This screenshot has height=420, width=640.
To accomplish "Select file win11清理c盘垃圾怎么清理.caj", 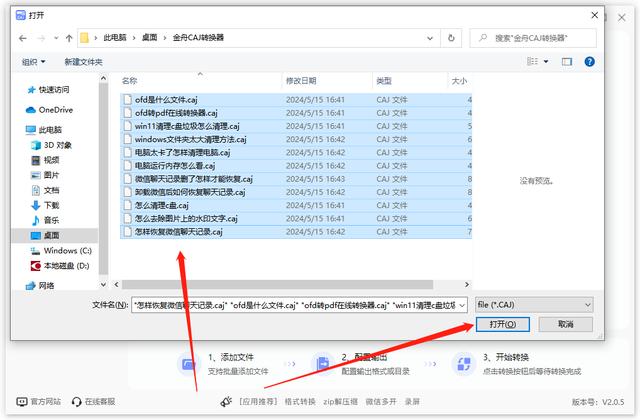I will 296,126.
